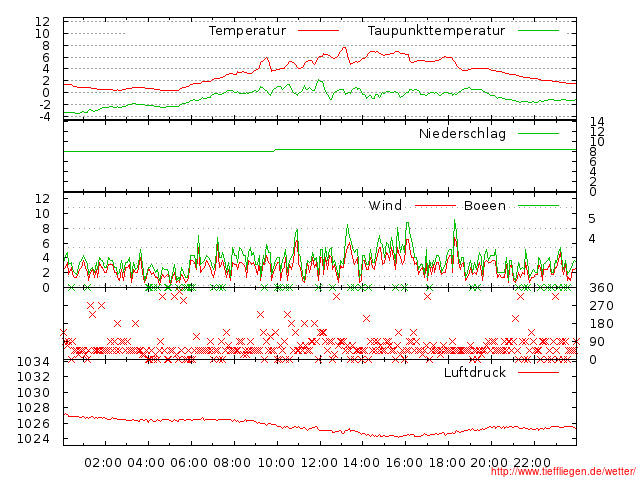
Task: Click the Boeen legend label
Action: click(485, 205)
